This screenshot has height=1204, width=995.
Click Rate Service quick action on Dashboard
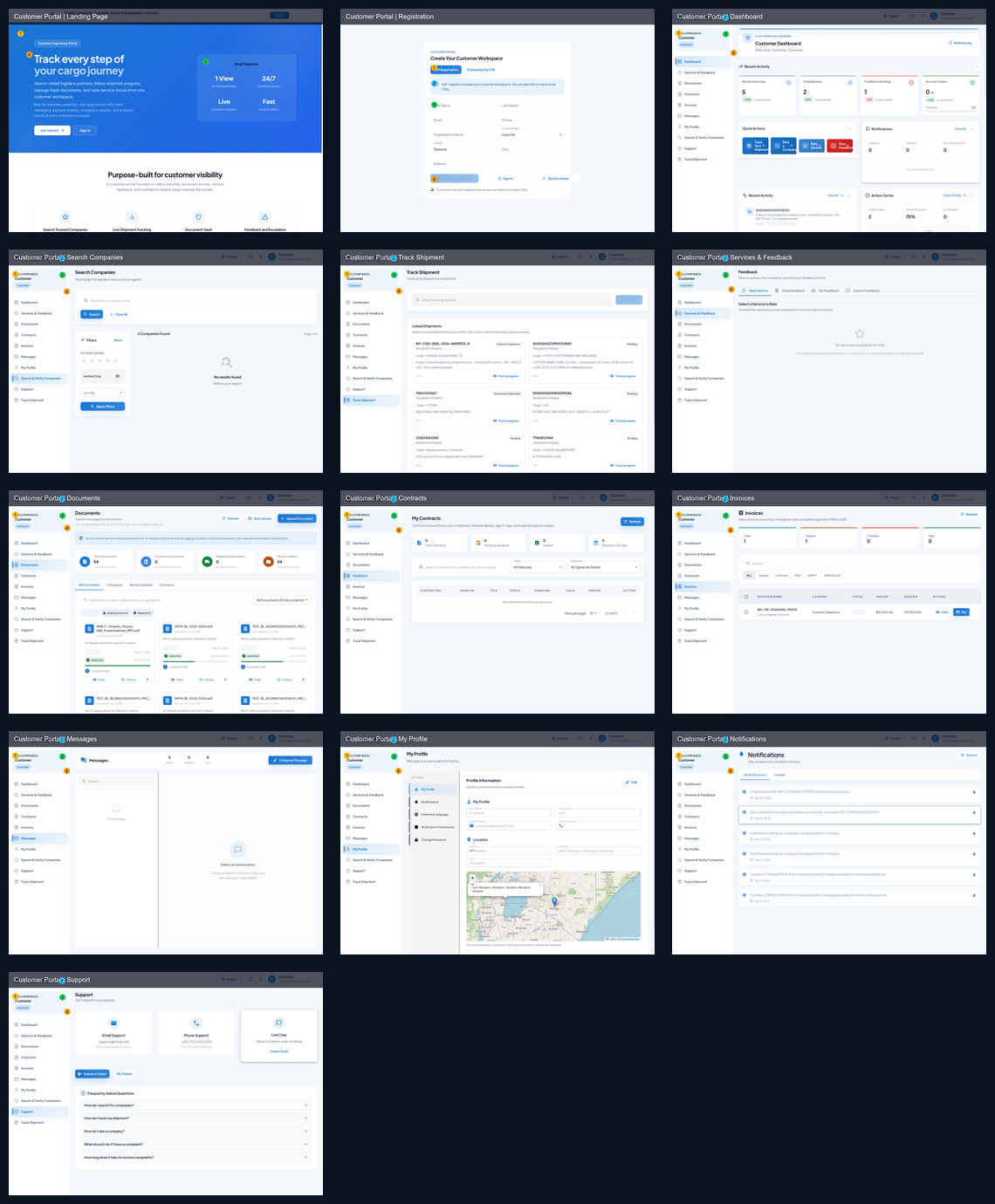[x=812, y=146]
